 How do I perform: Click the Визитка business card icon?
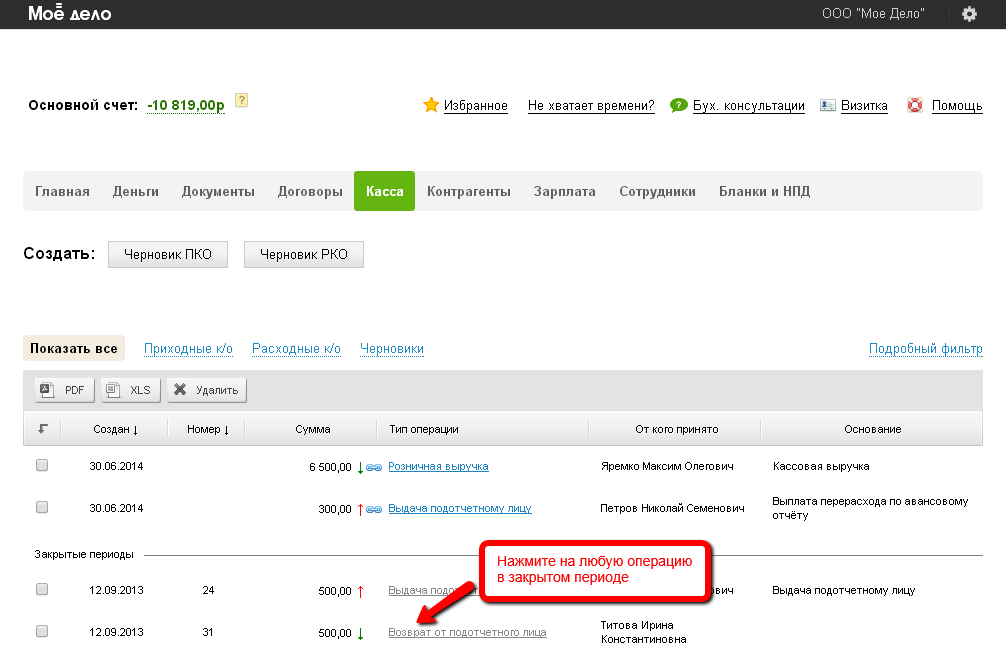click(x=827, y=105)
